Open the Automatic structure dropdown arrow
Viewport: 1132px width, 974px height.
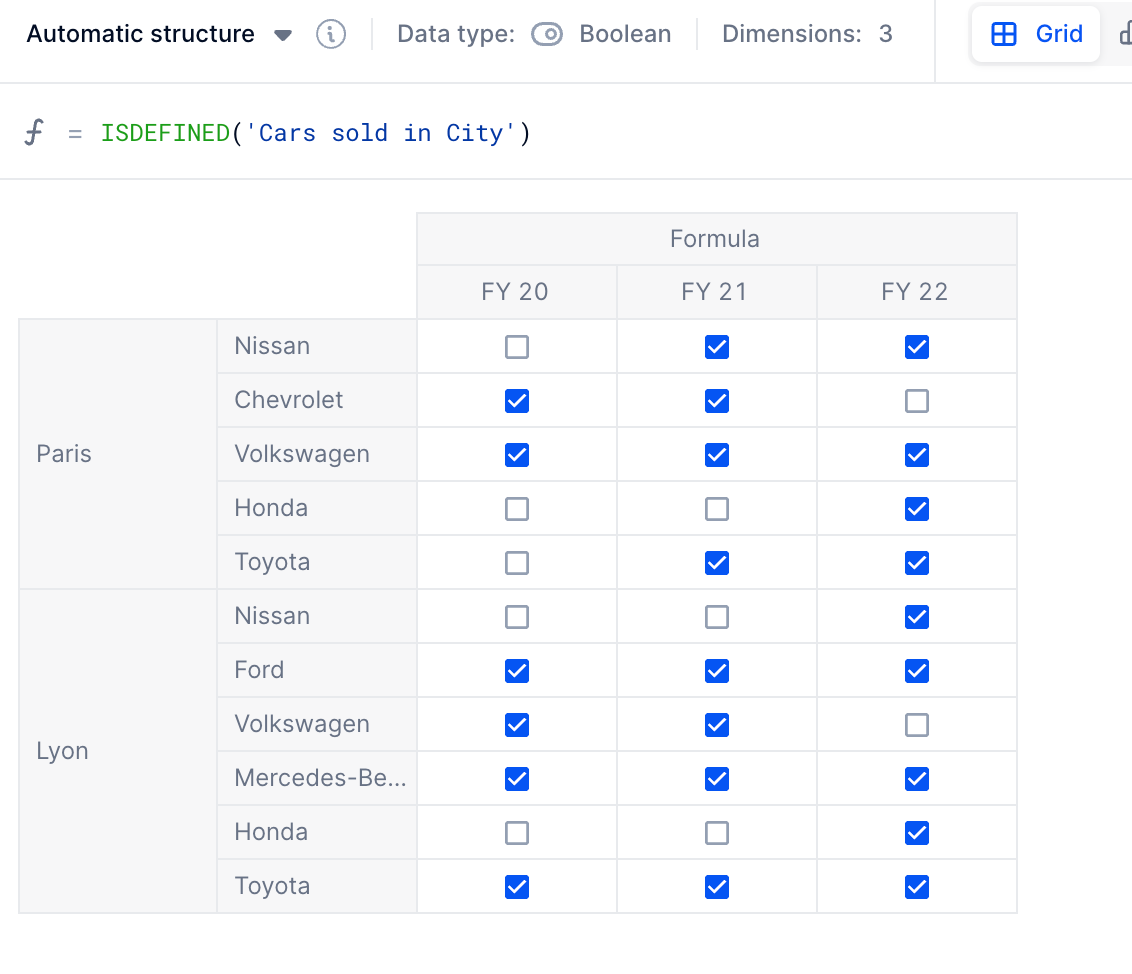click(x=283, y=35)
